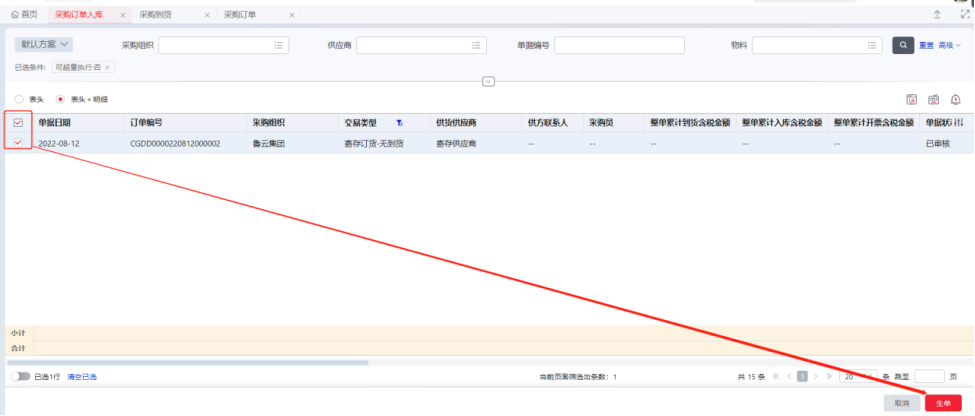
Task: Uncheck the row dated 2022-08-12
Action: coord(18,144)
